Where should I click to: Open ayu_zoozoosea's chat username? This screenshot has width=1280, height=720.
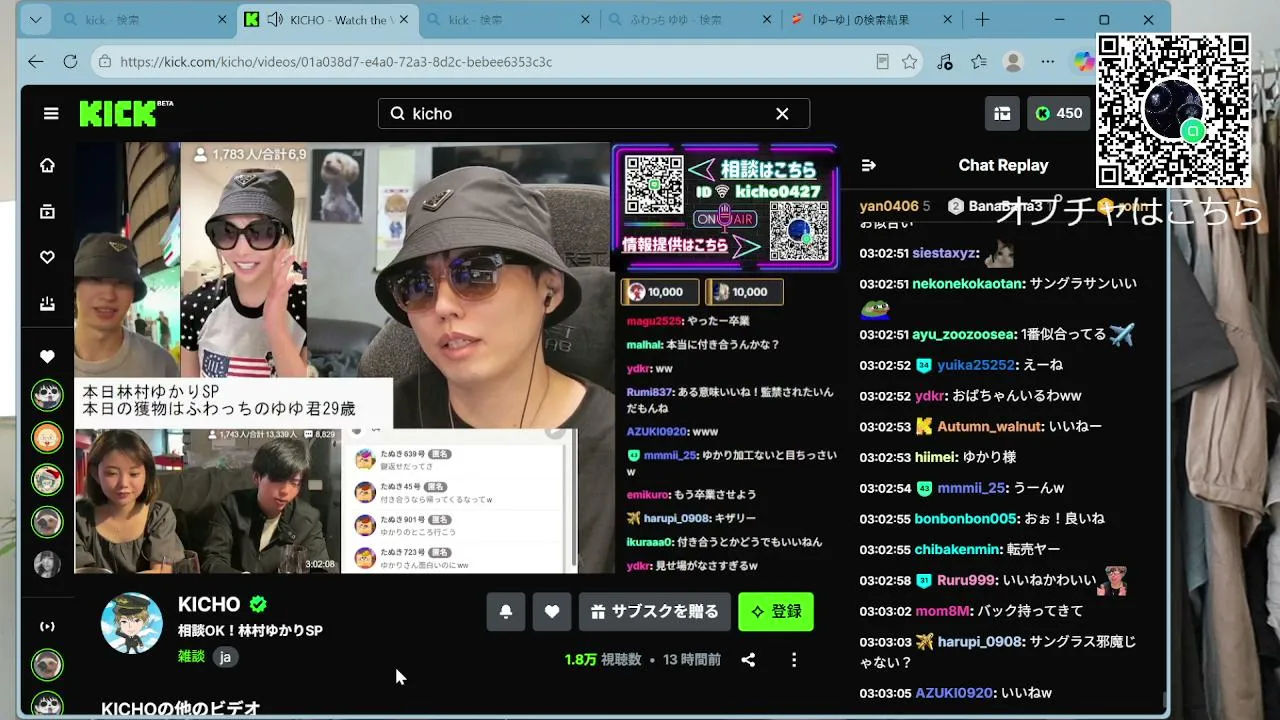(963, 335)
